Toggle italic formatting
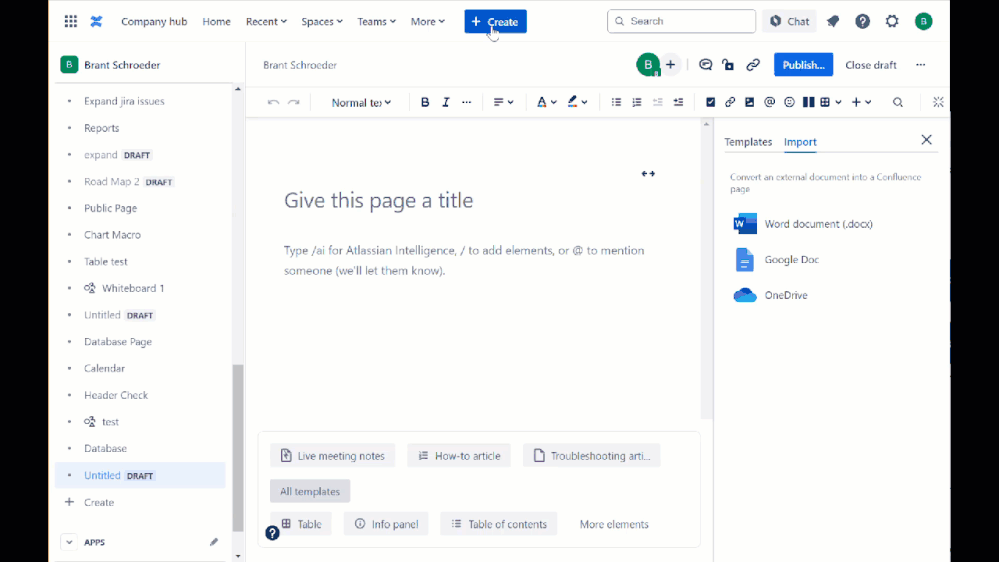The height and width of the screenshot is (562, 999). coord(446,102)
